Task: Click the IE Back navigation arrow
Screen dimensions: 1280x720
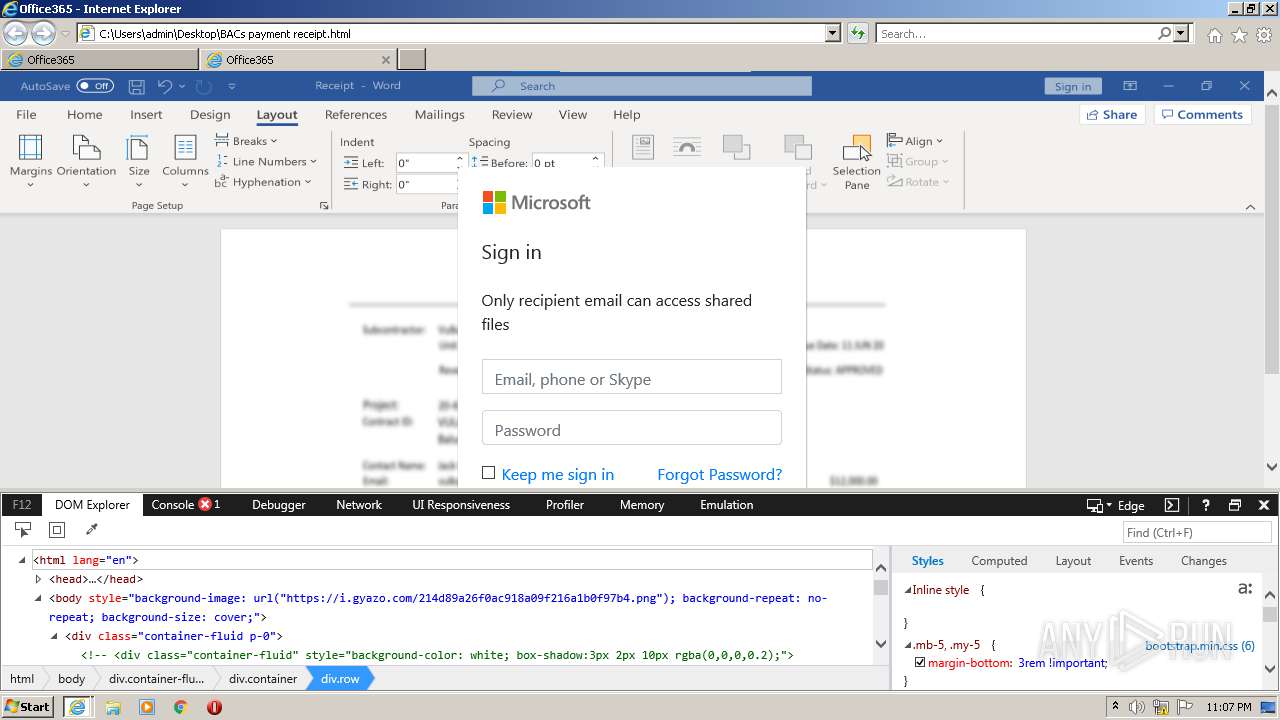Action: [16, 33]
